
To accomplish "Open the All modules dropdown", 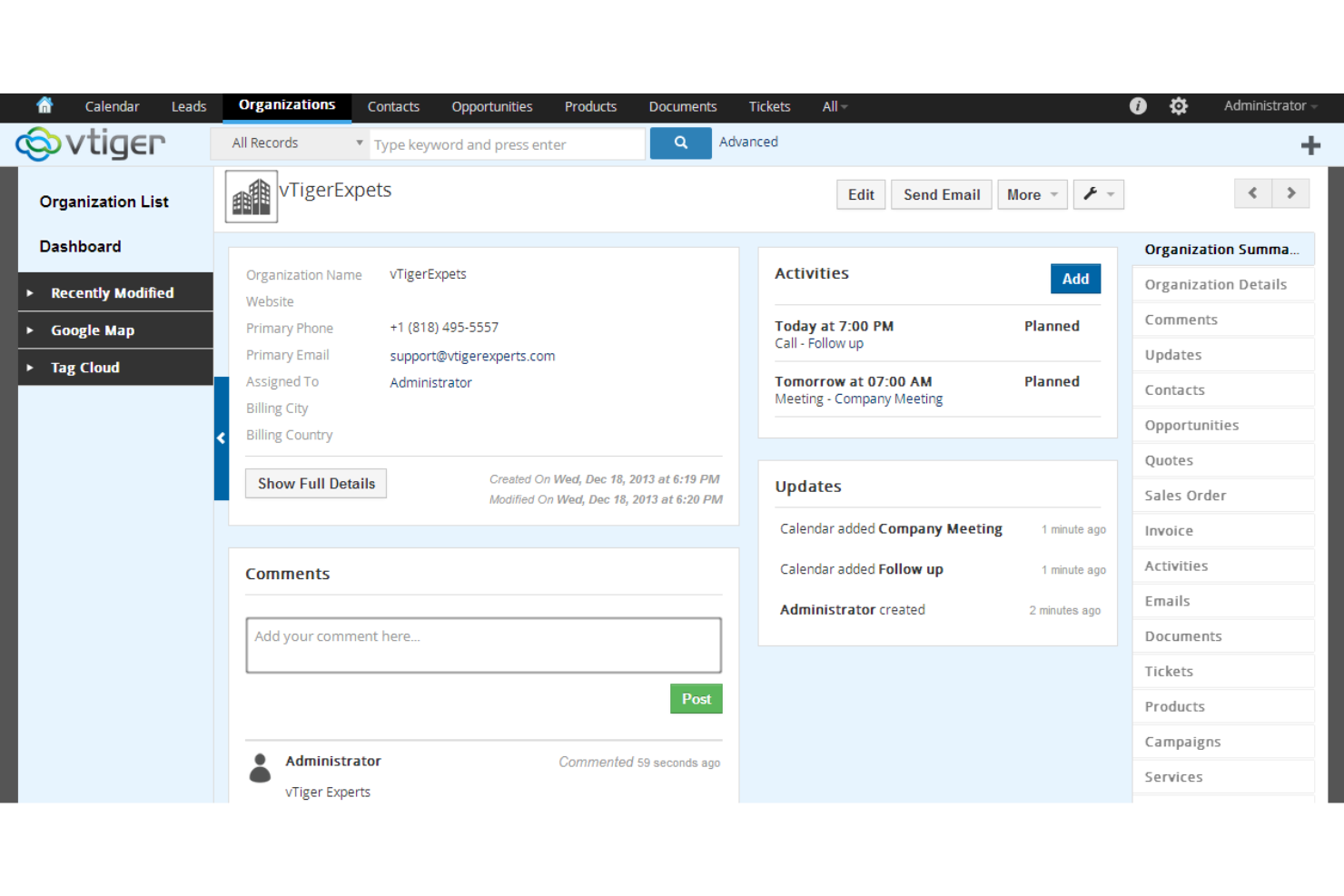I will [835, 106].
